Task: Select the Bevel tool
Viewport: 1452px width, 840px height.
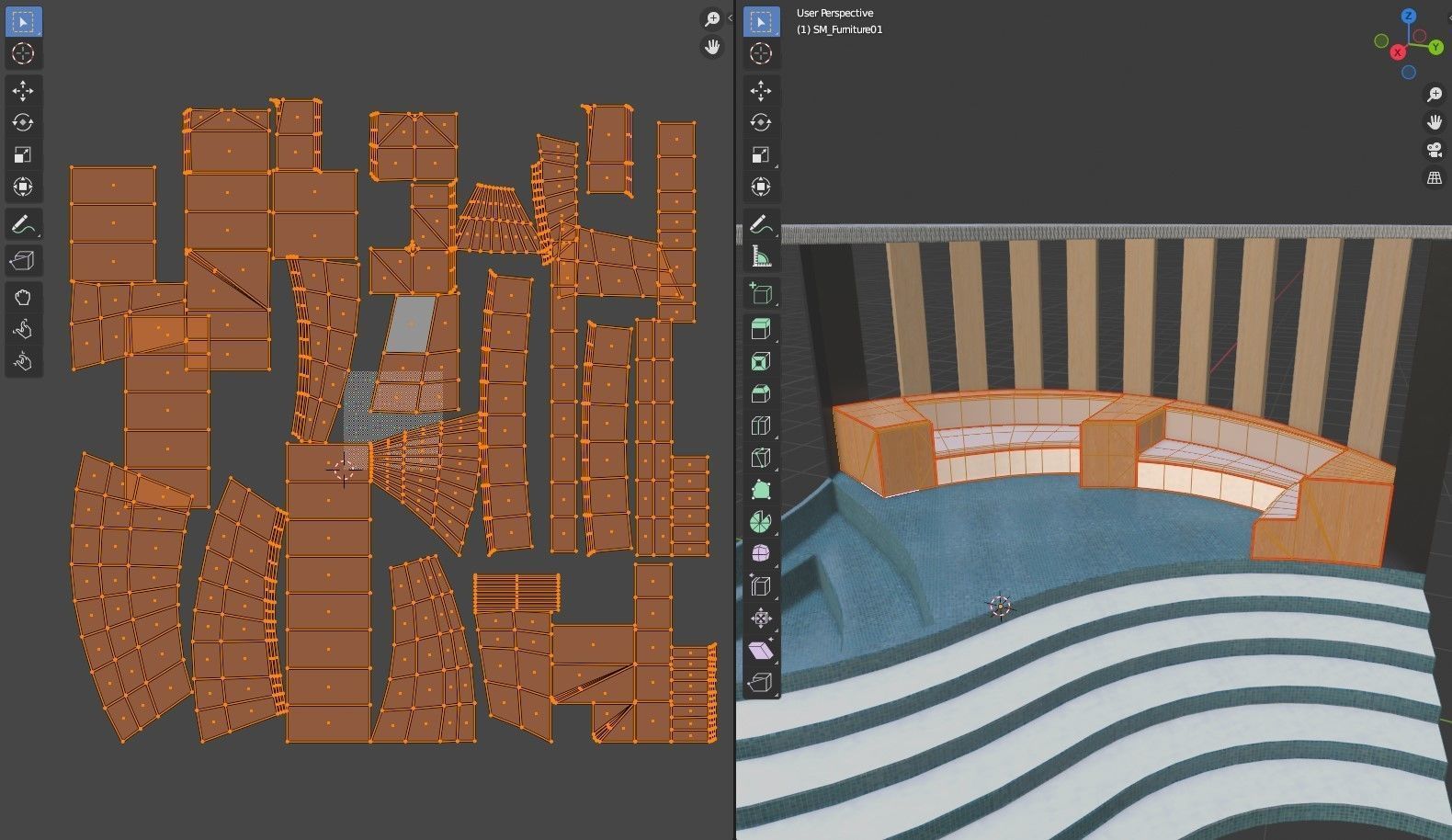Action: point(761,393)
